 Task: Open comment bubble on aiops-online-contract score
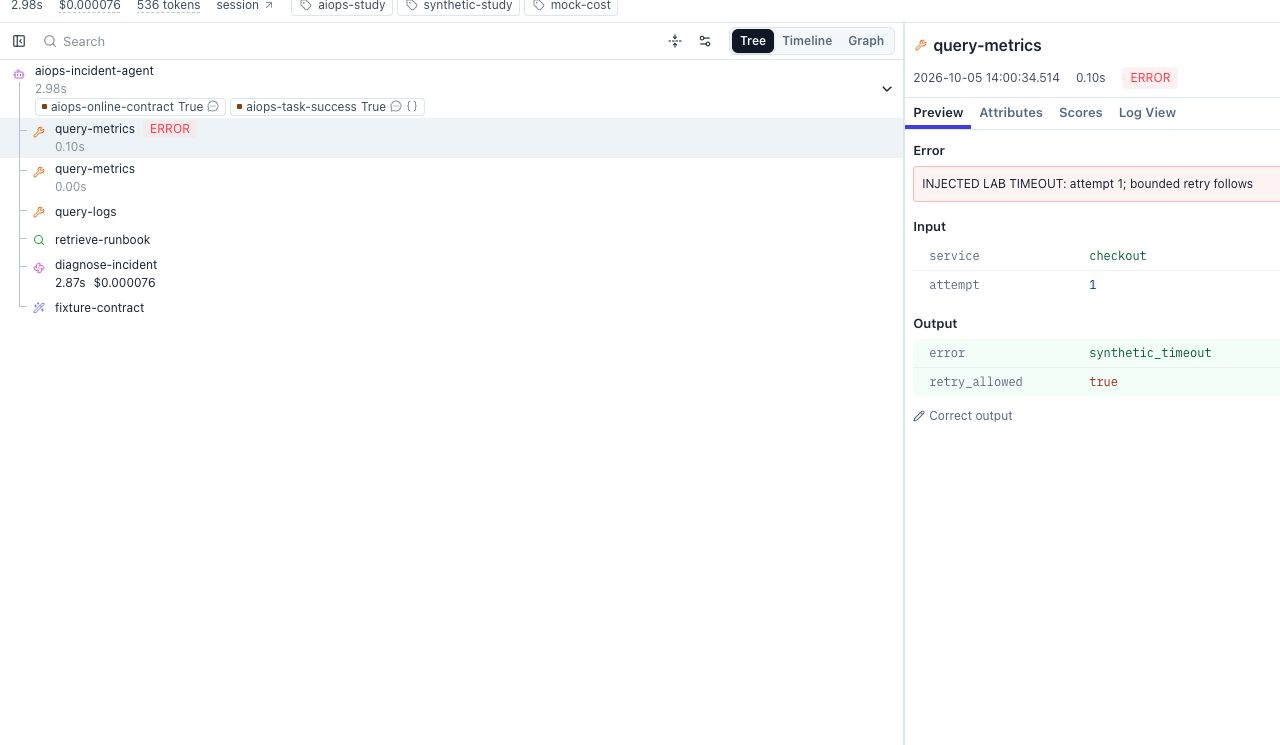tap(213, 107)
